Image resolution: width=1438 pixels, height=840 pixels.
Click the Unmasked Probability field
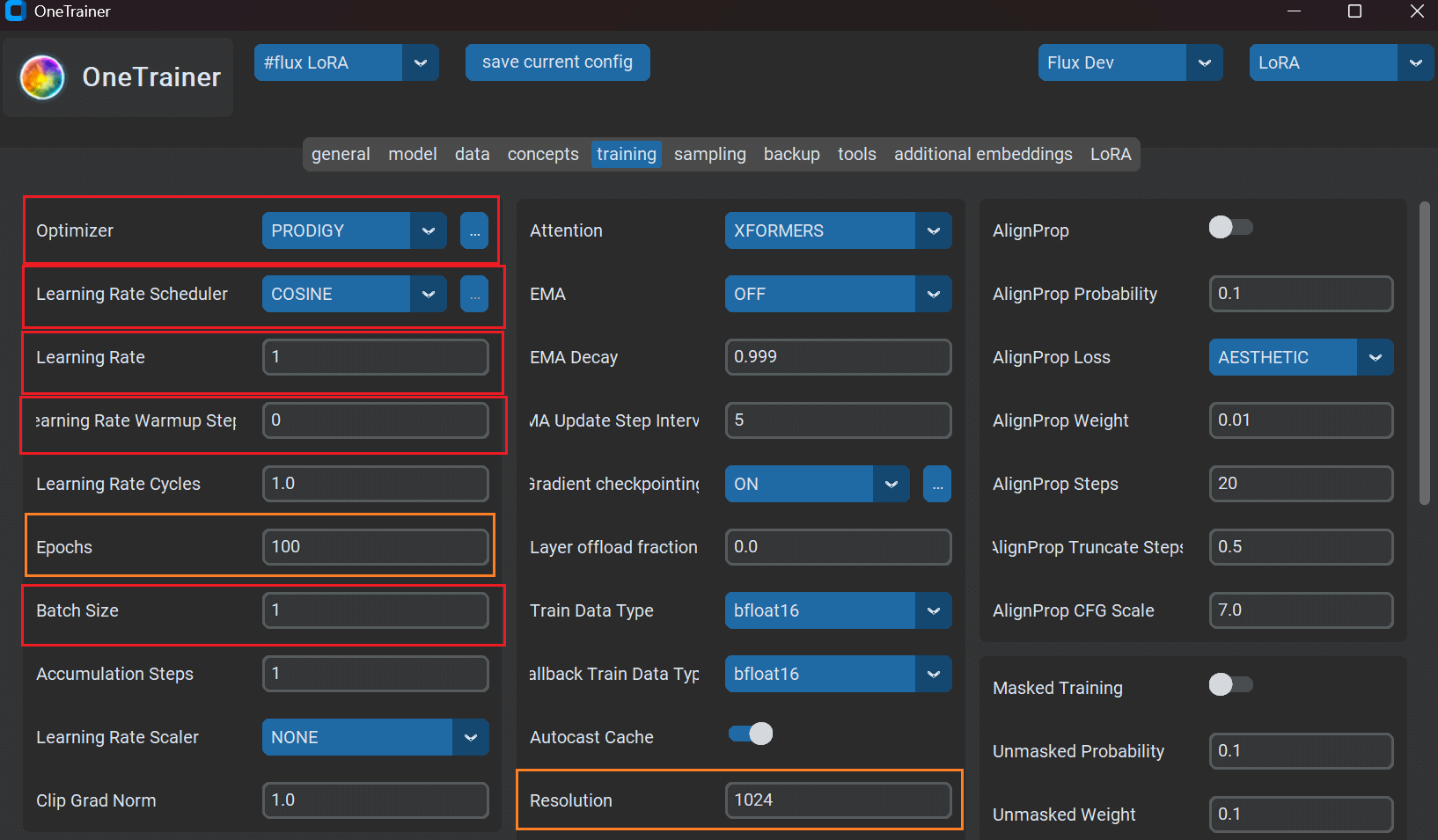[1302, 751]
